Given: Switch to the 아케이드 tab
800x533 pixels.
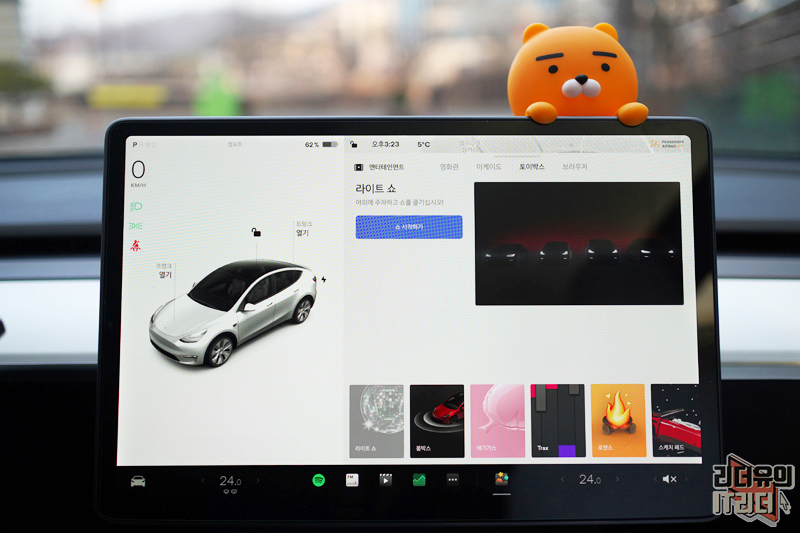Looking at the screenshot, I should coord(488,167).
